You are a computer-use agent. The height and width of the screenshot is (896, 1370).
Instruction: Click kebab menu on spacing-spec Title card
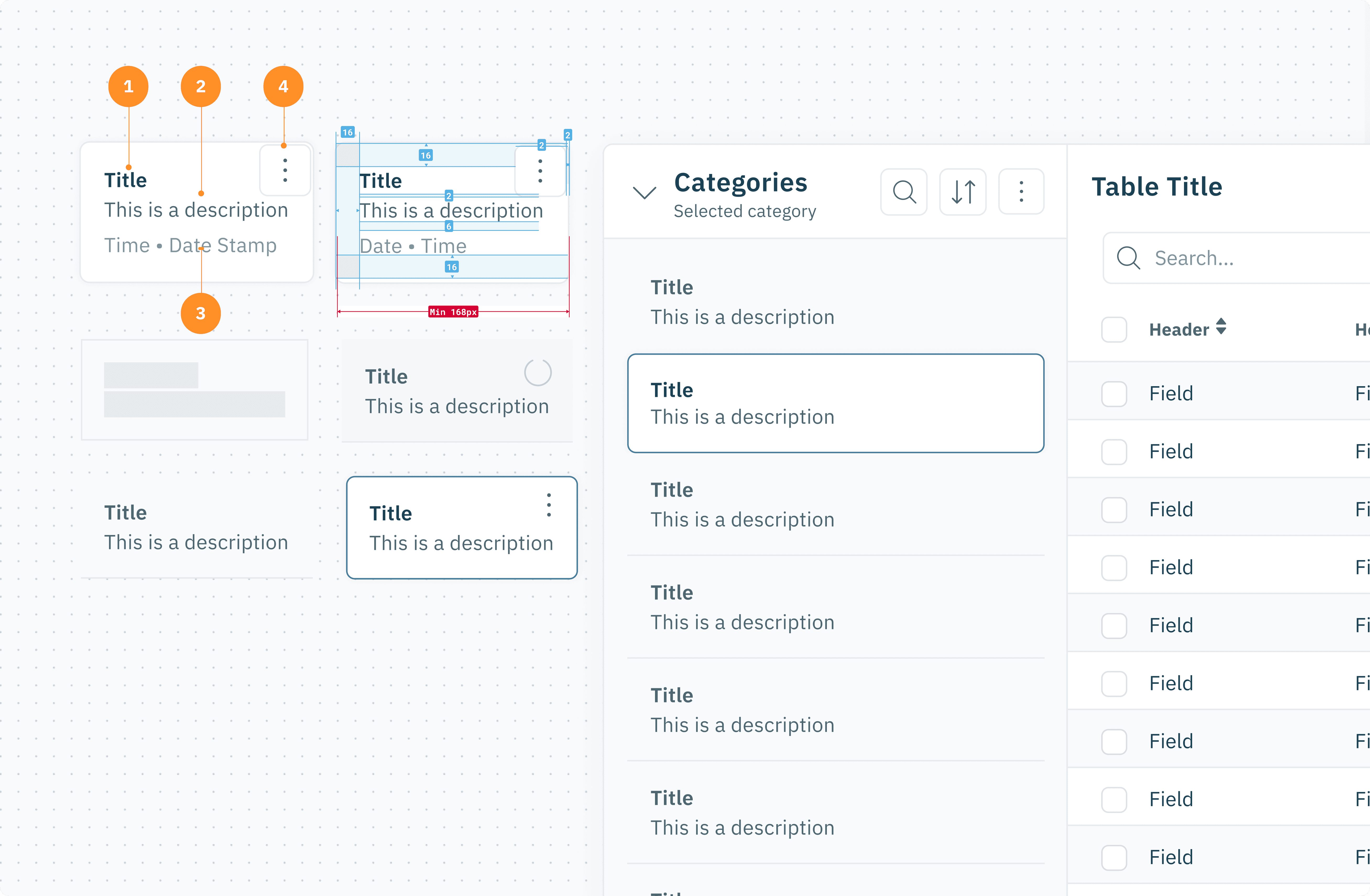click(x=540, y=171)
